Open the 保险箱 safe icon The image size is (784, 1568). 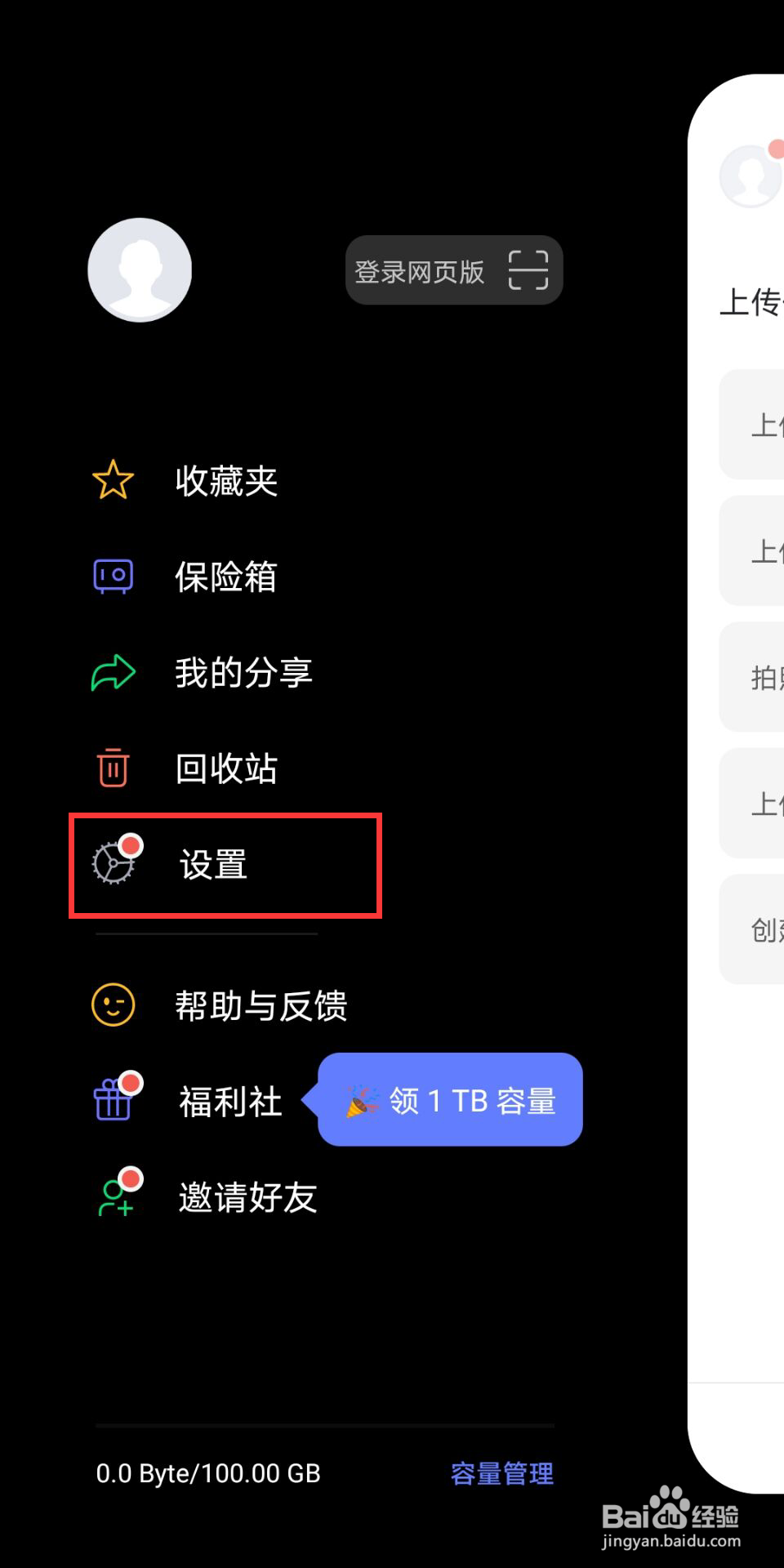[113, 576]
